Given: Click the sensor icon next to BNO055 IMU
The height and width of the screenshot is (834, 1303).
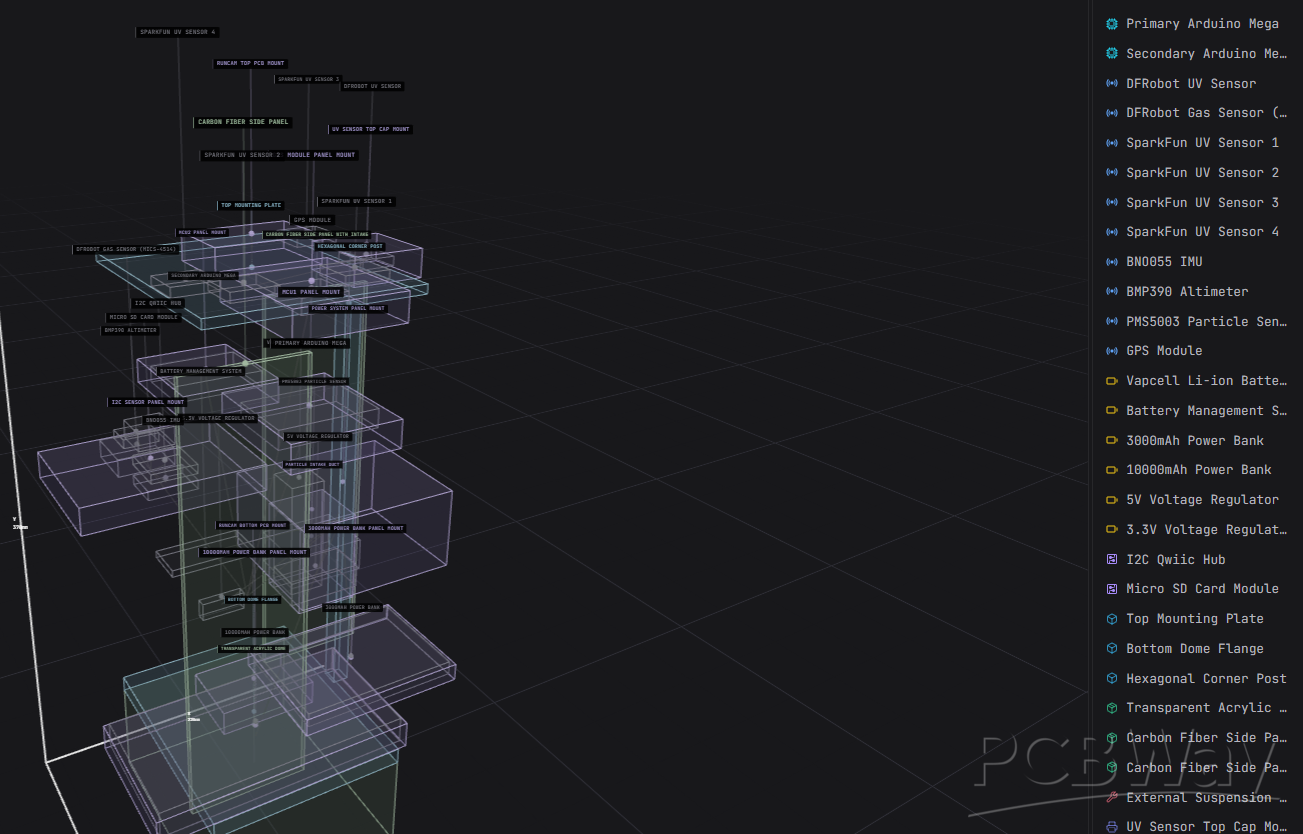Looking at the screenshot, I should coord(1111,262).
